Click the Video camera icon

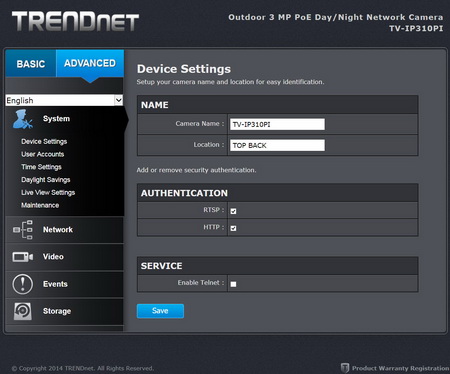tap(23, 257)
